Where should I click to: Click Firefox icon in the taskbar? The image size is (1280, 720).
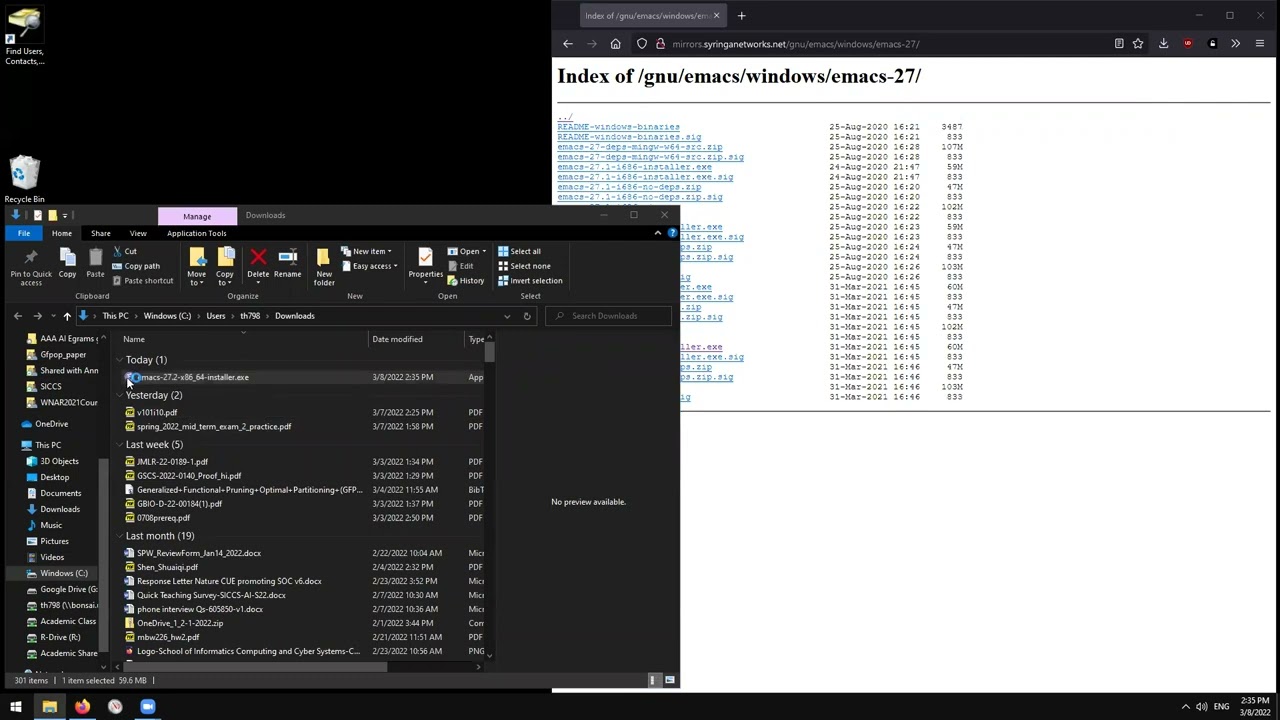coord(82,707)
